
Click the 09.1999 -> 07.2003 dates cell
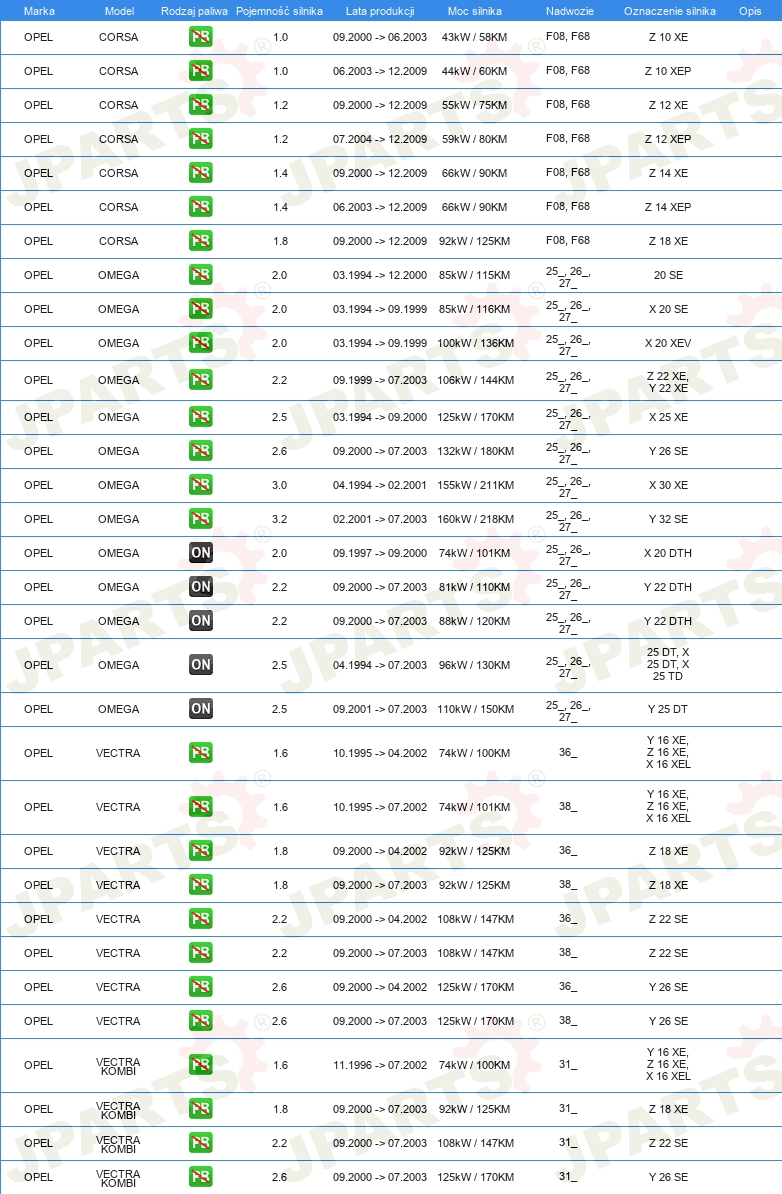click(380, 381)
